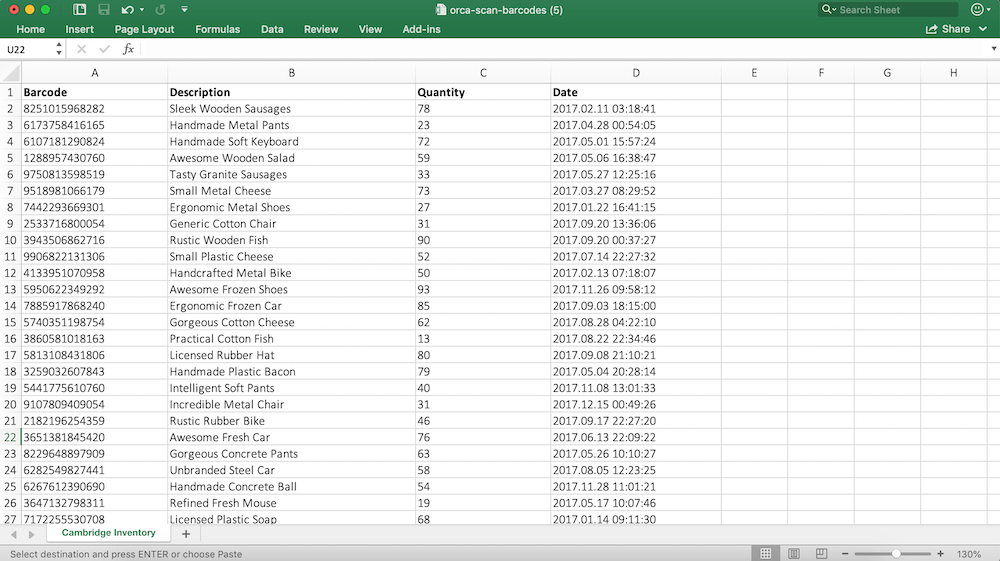Open the Undo history dropdown arrow
The width and height of the screenshot is (1000, 561).
[140, 10]
